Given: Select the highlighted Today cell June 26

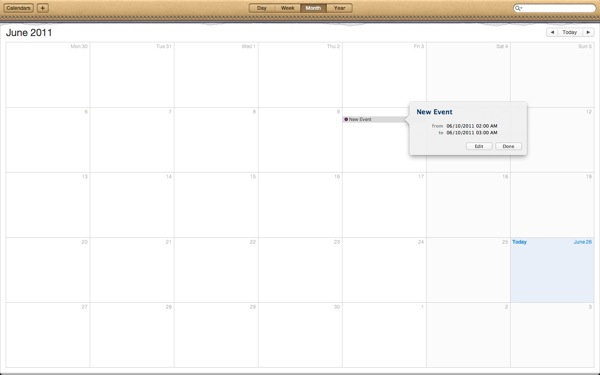Looking at the screenshot, I should tap(552, 270).
